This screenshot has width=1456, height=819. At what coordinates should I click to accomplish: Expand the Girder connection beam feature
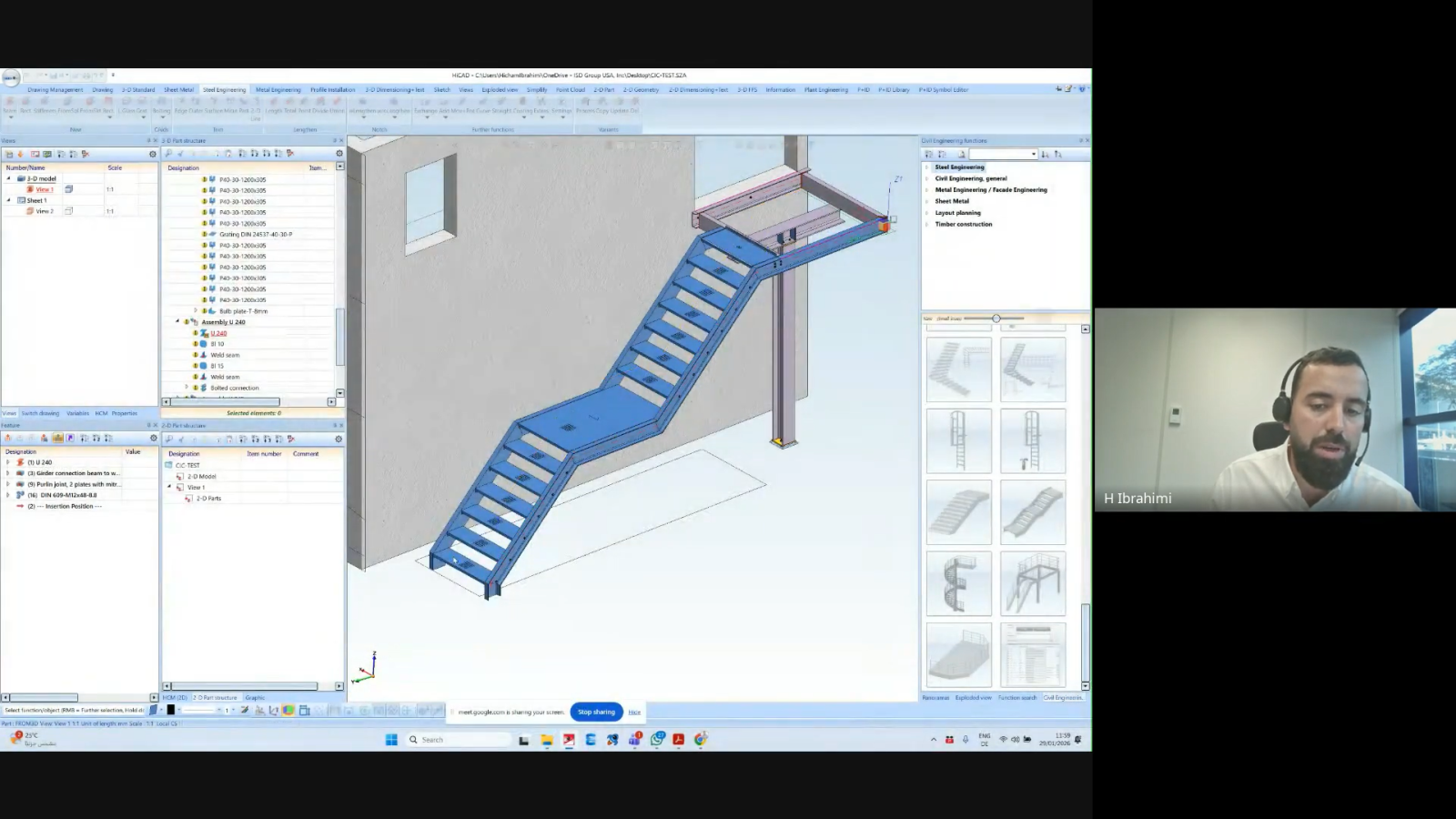[8, 473]
